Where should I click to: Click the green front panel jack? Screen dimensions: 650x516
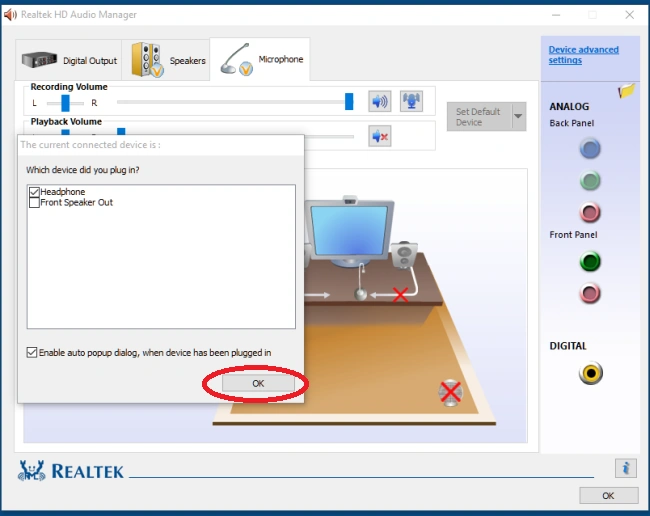[x=590, y=262]
